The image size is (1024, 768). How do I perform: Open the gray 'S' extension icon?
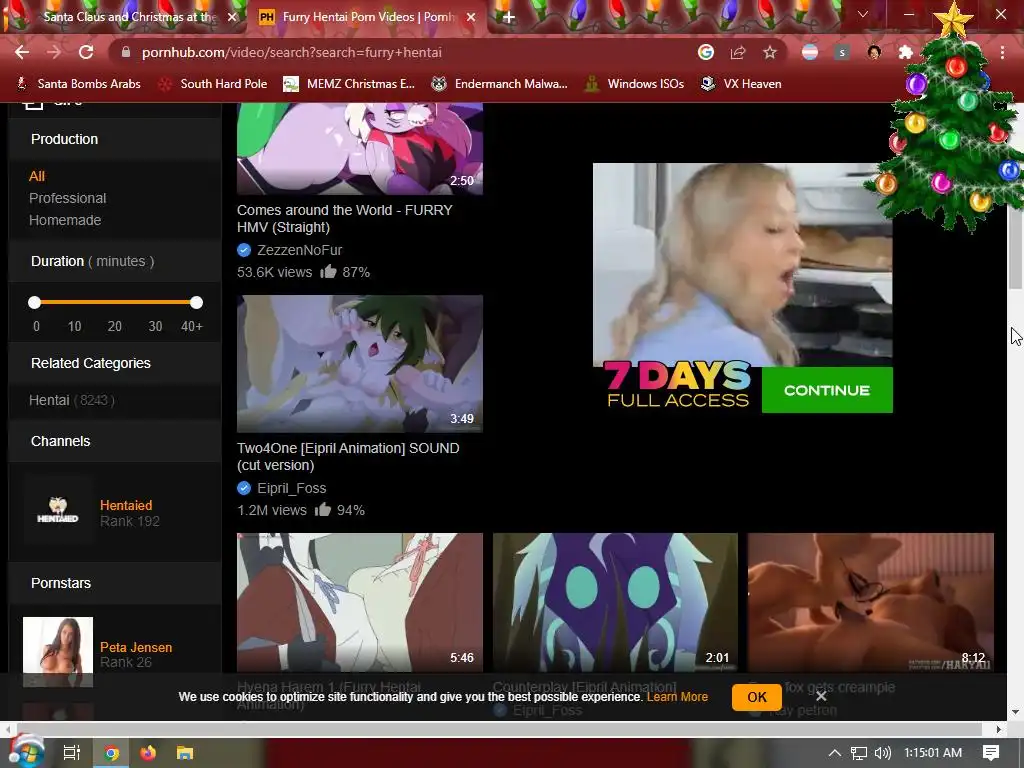coord(842,52)
